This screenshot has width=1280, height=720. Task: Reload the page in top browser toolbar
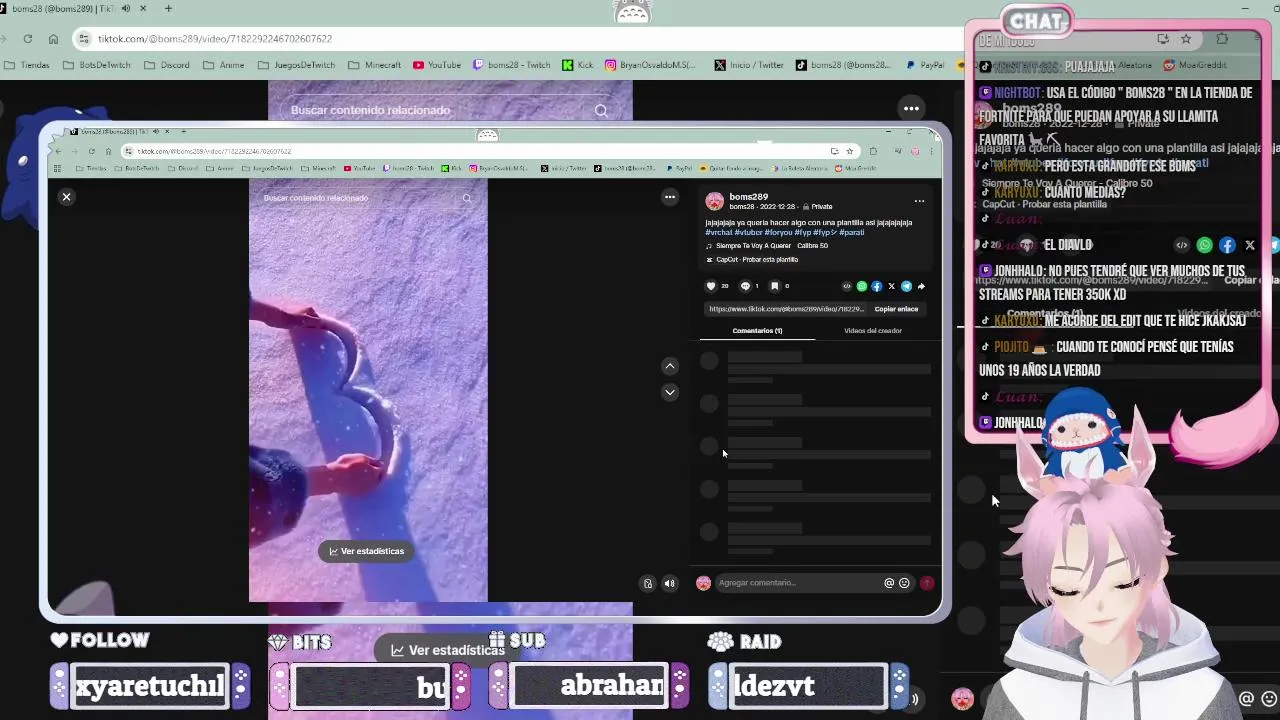pyautogui.click(x=27, y=38)
